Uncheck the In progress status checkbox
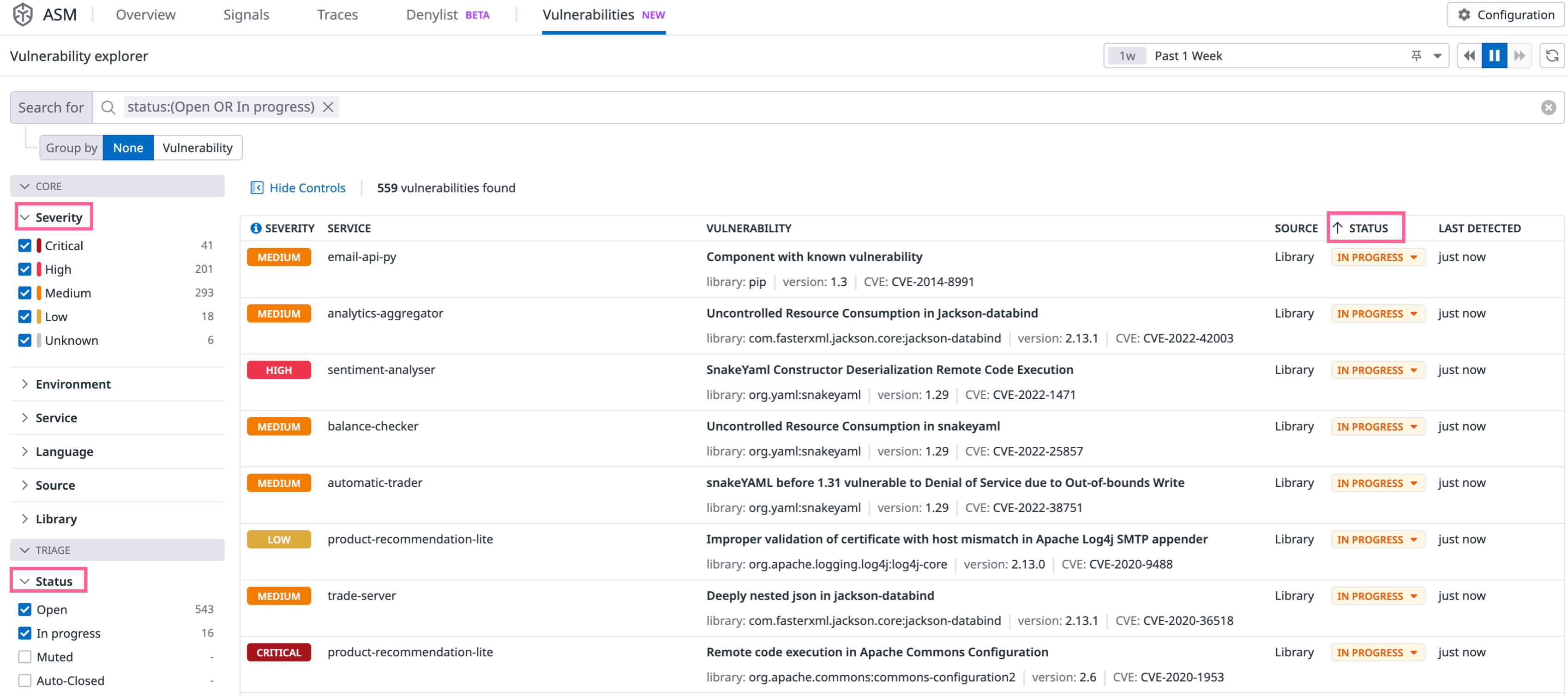Viewport: 1568px width, 696px height. tap(25, 633)
